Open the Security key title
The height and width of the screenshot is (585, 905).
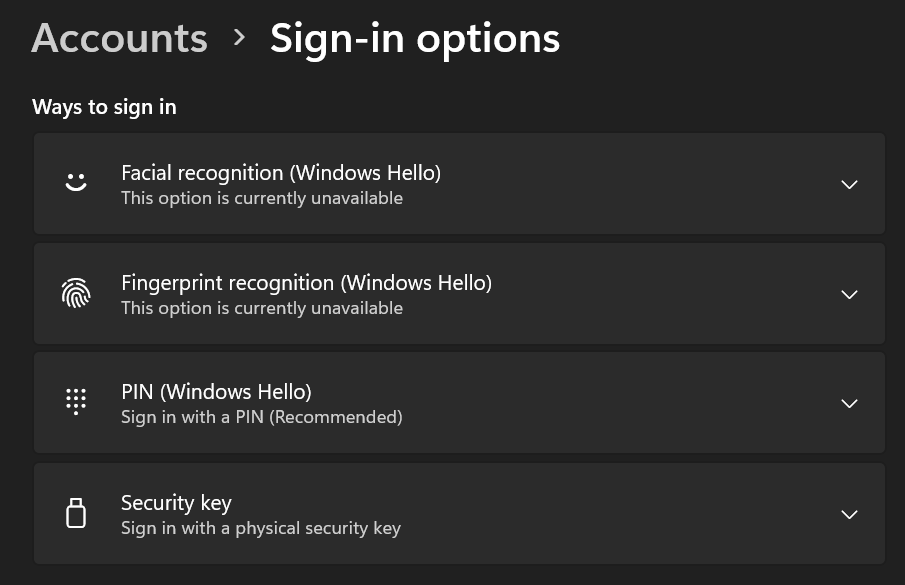click(x=176, y=502)
